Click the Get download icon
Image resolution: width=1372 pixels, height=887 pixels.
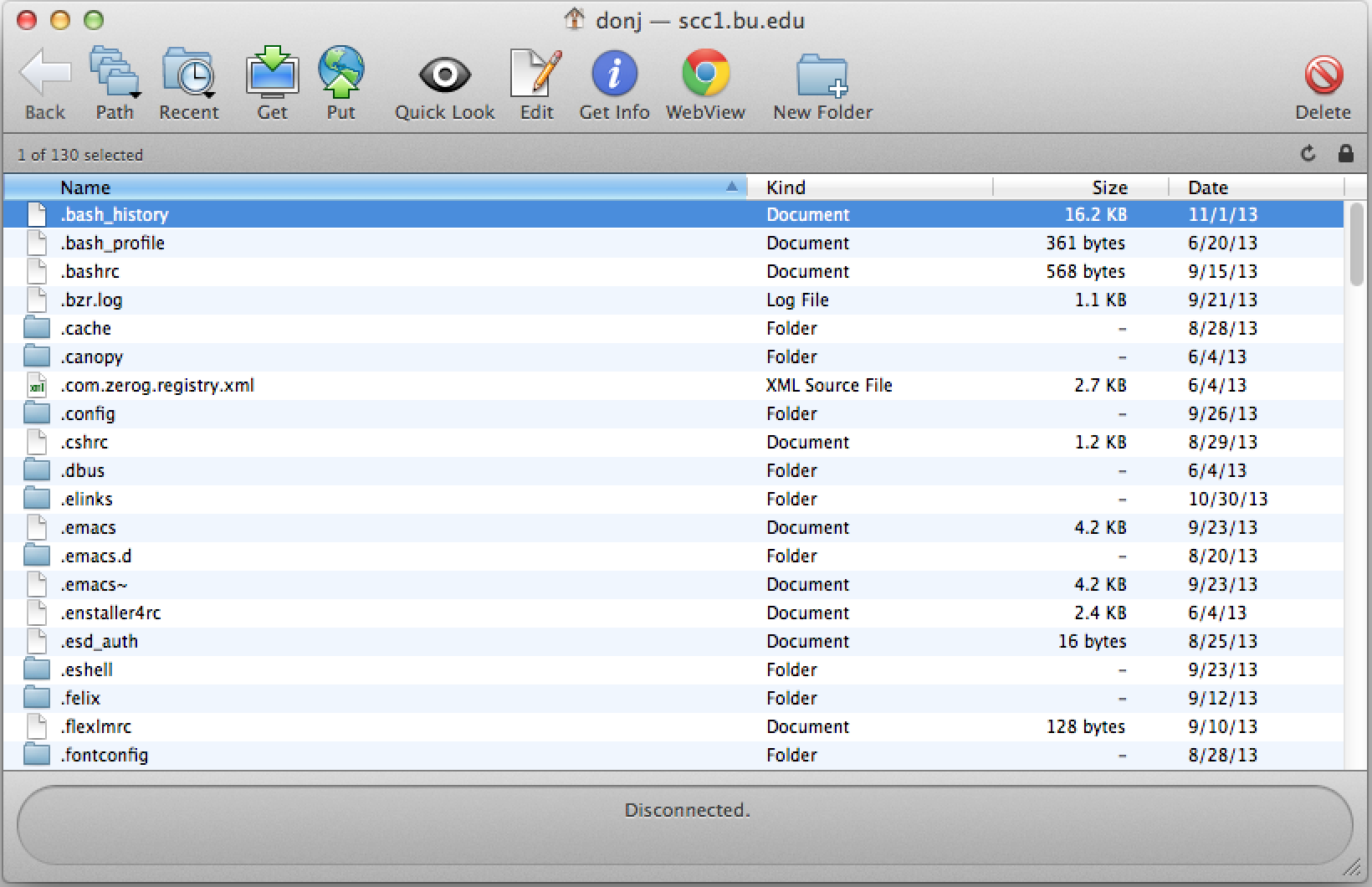point(272,74)
